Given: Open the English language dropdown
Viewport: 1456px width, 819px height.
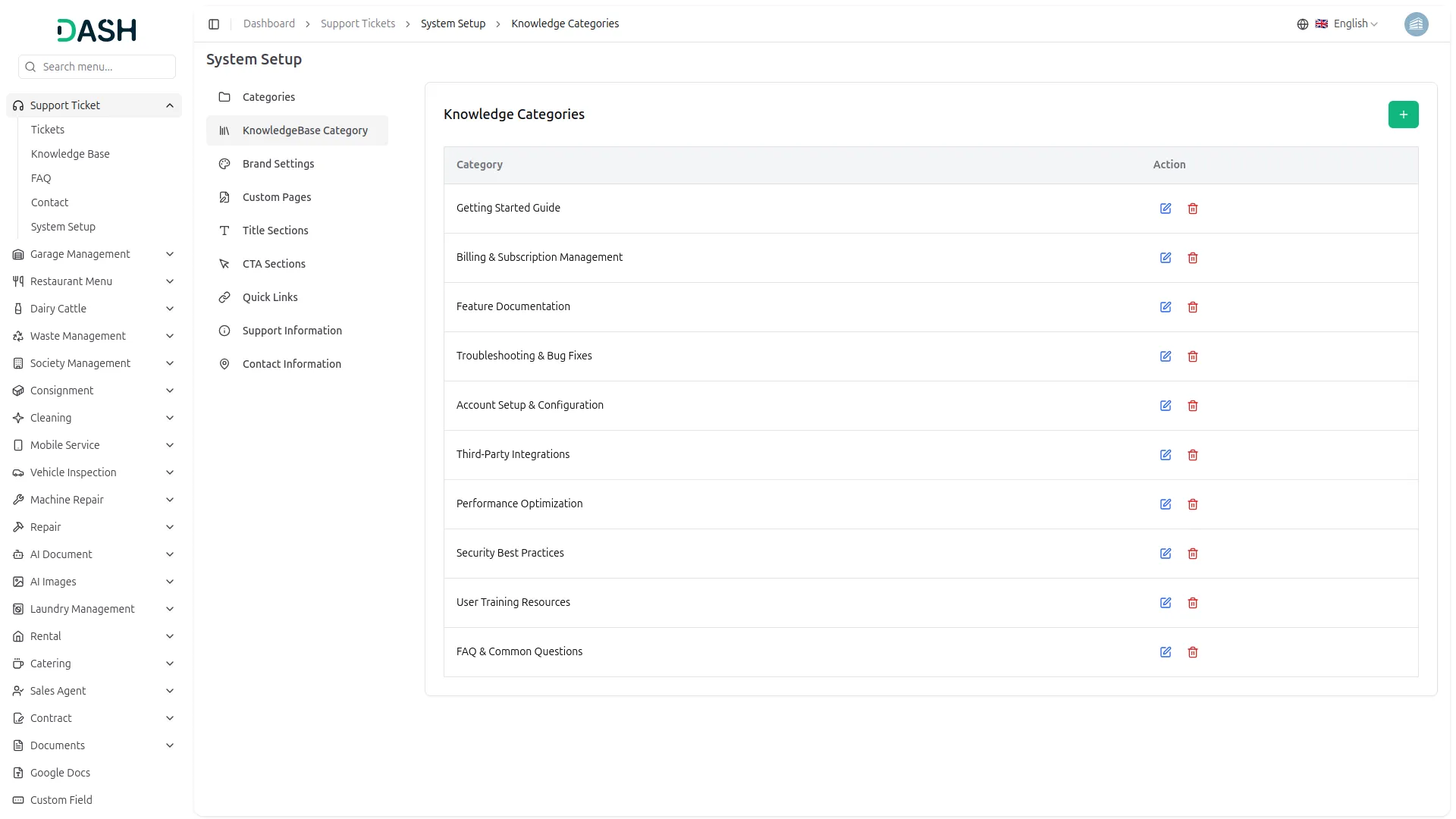Looking at the screenshot, I should coord(1347,24).
